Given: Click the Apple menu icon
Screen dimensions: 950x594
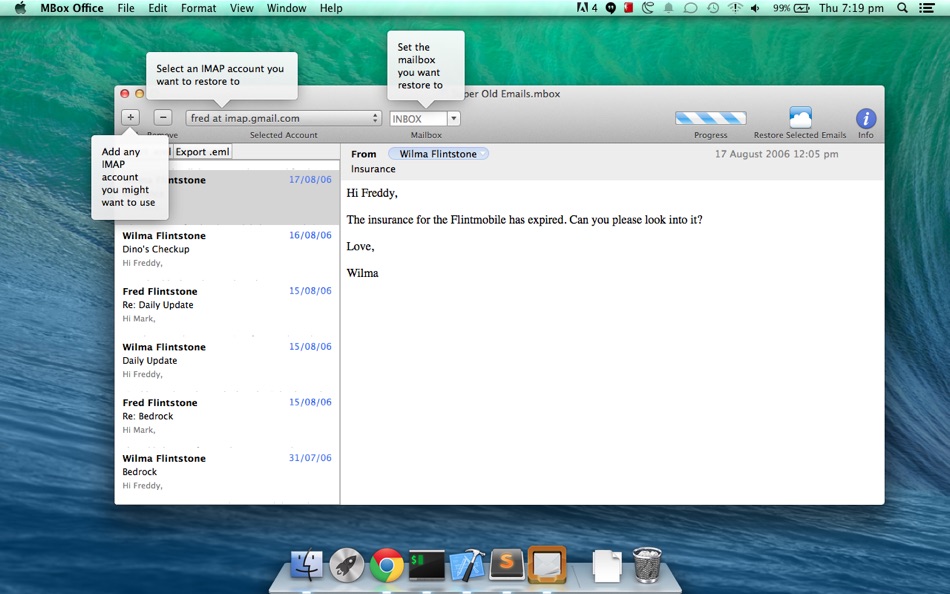Looking at the screenshot, I should (20, 8).
